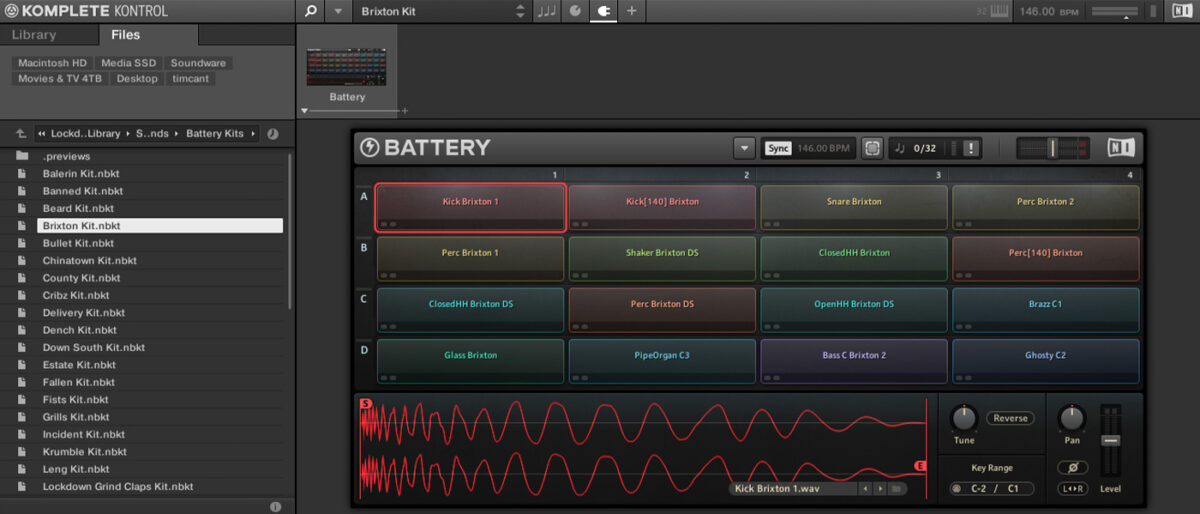The width and height of the screenshot is (1200, 514).
Task: Expand the arrow after Battery Kits breadcrumb
Action: pos(253,133)
